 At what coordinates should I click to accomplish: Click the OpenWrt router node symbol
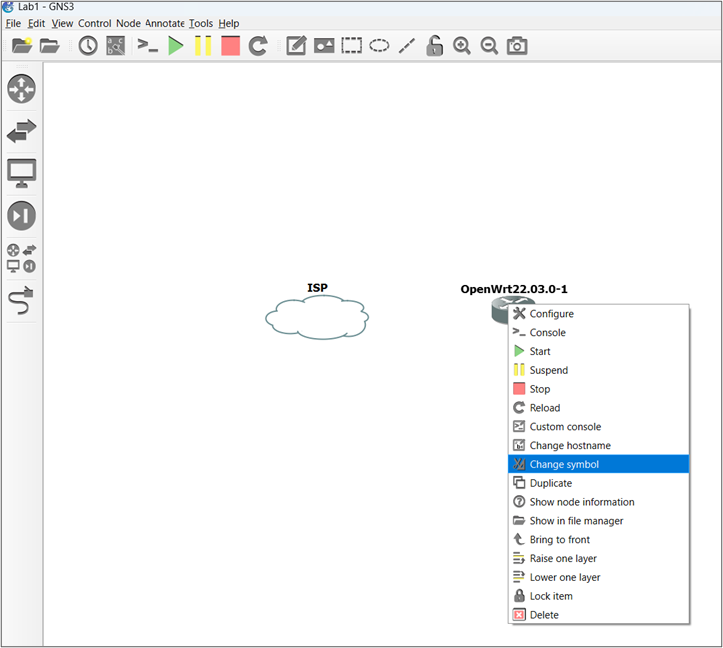click(x=500, y=310)
